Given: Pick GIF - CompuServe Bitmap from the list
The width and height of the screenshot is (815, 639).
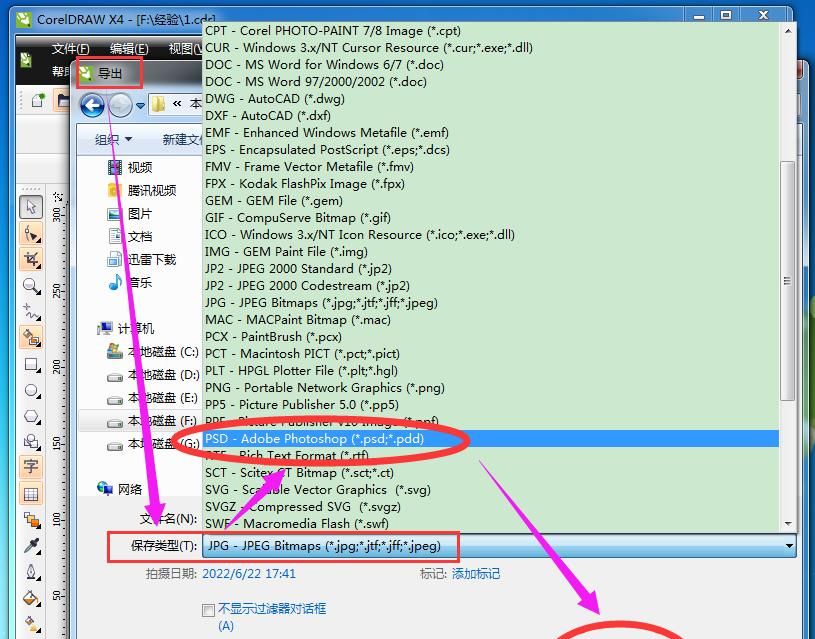Looking at the screenshot, I should pyautogui.click(x=491, y=218).
